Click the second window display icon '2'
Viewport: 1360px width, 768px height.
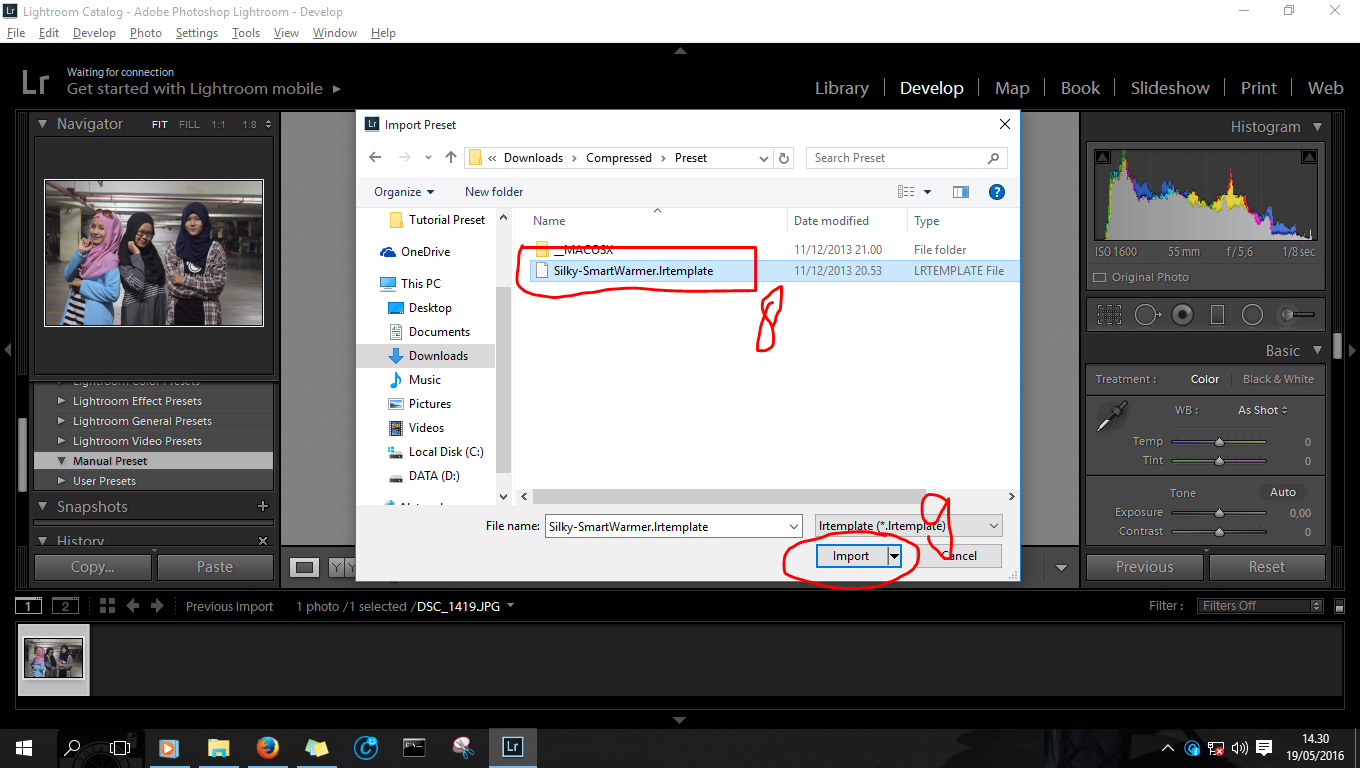[x=65, y=606]
